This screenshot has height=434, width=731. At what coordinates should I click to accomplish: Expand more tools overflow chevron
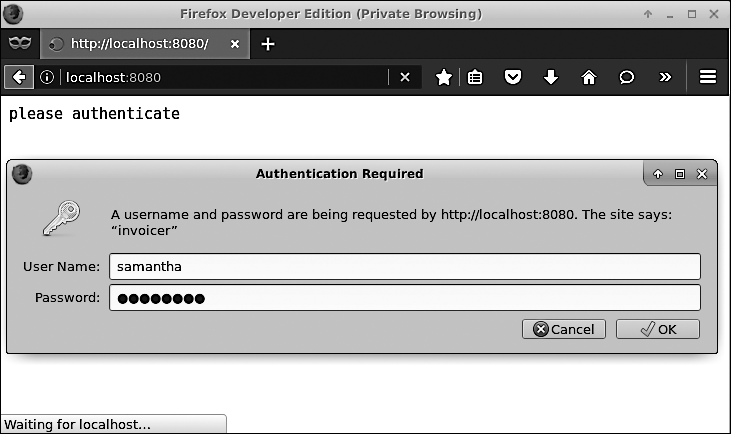click(665, 77)
